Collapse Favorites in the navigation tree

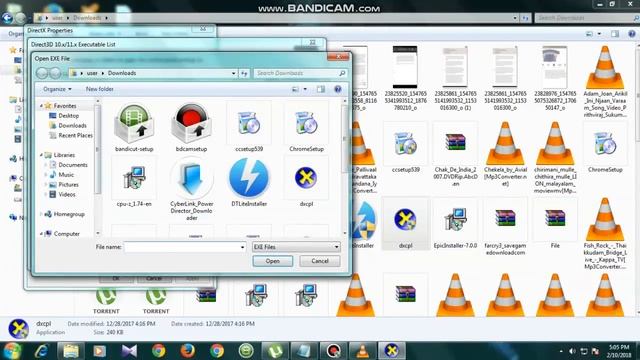pos(41,106)
